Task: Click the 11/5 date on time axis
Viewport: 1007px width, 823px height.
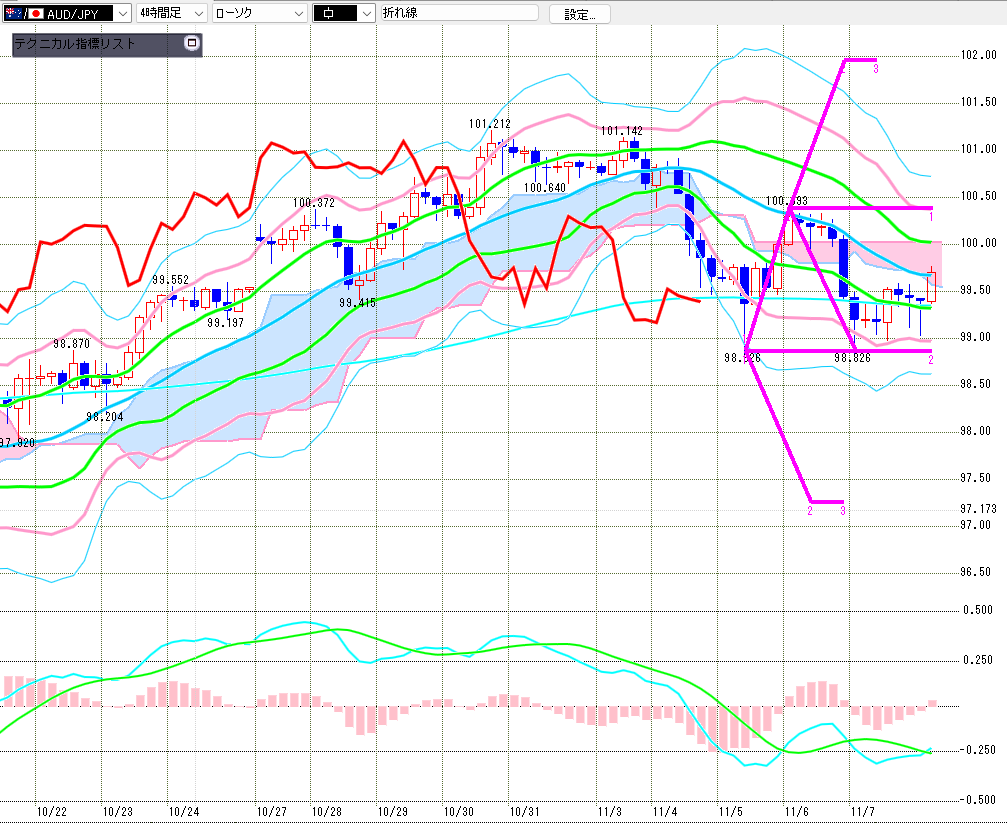Action: [731, 811]
